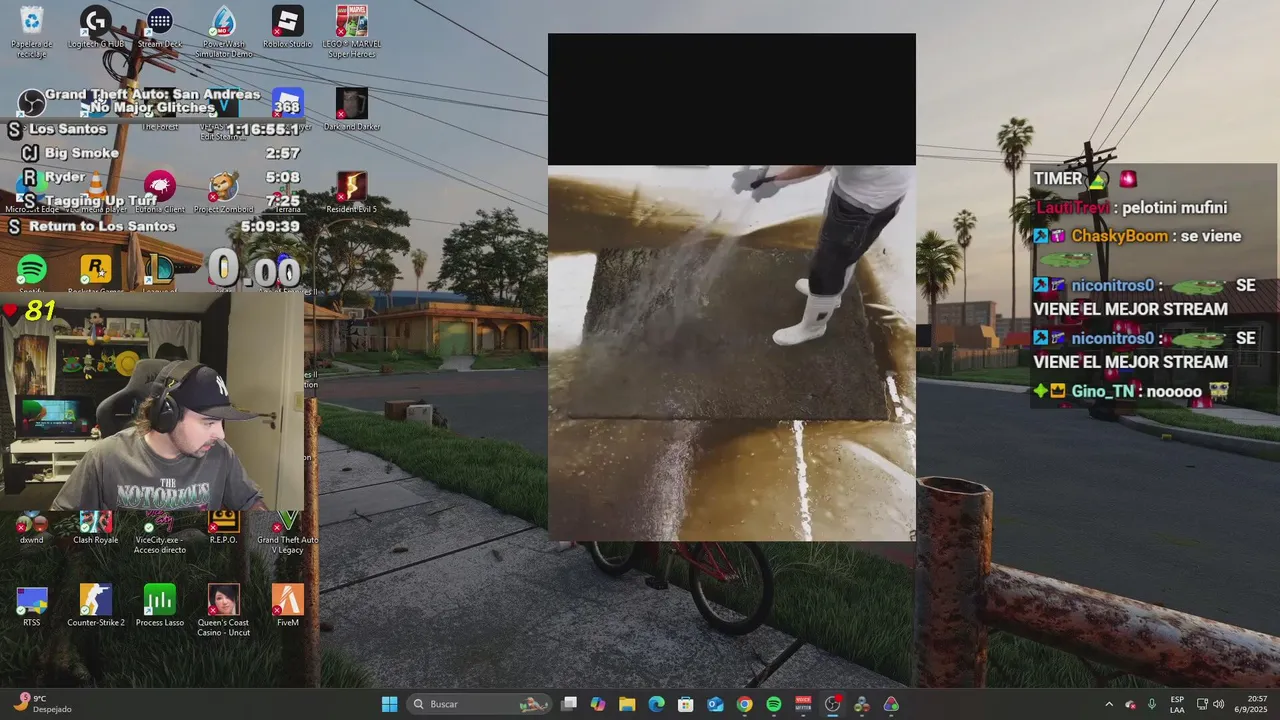The width and height of the screenshot is (1280, 720).
Task: Open the Papelera de reciclaje desktop icon
Action: pyautogui.click(x=32, y=30)
